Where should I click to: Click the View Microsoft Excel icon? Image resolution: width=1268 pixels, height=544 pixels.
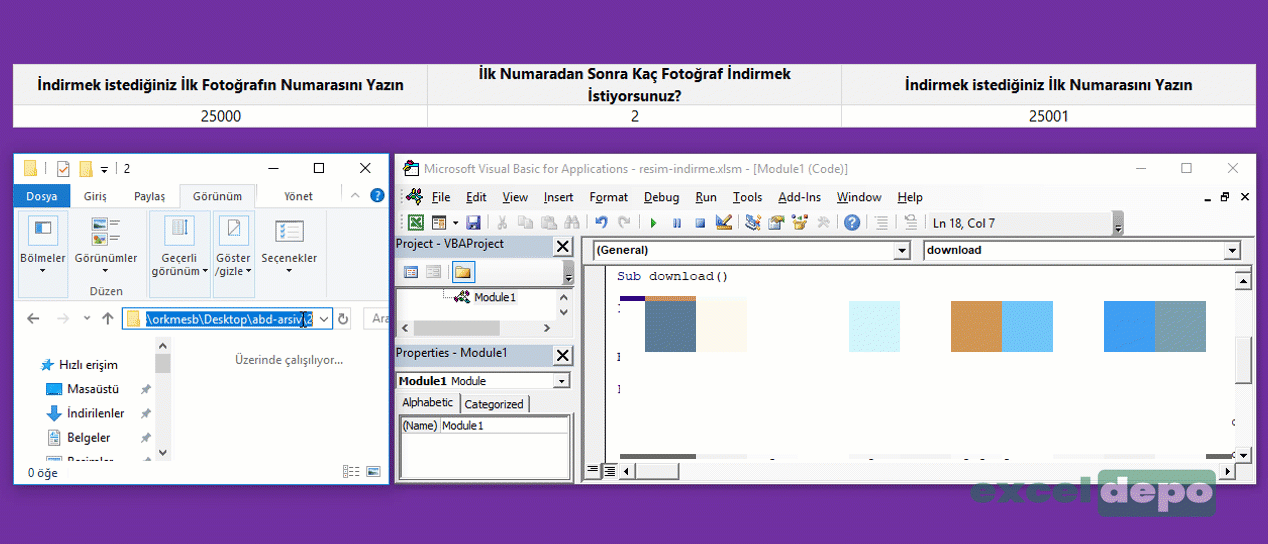pos(414,223)
